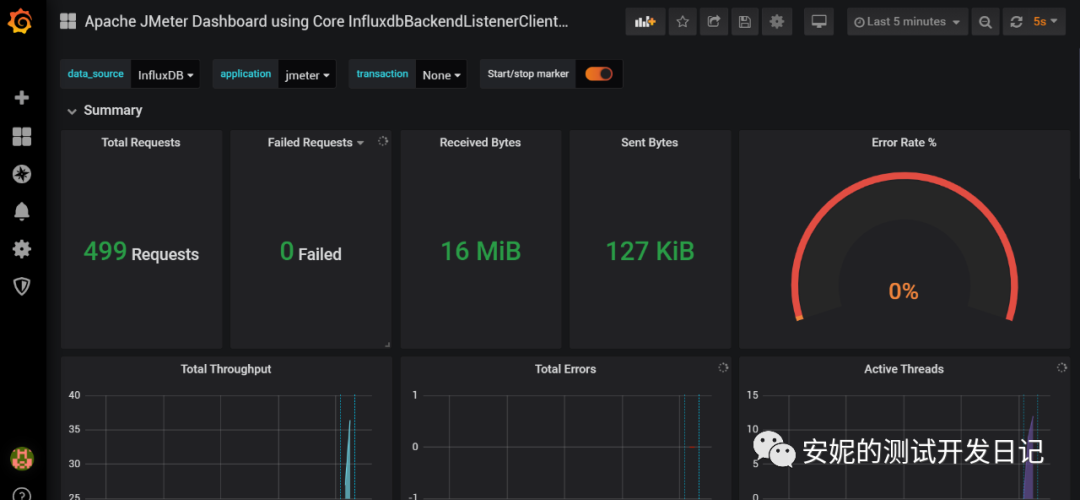
Task: Click the 499 Requests value
Action: (x=141, y=252)
